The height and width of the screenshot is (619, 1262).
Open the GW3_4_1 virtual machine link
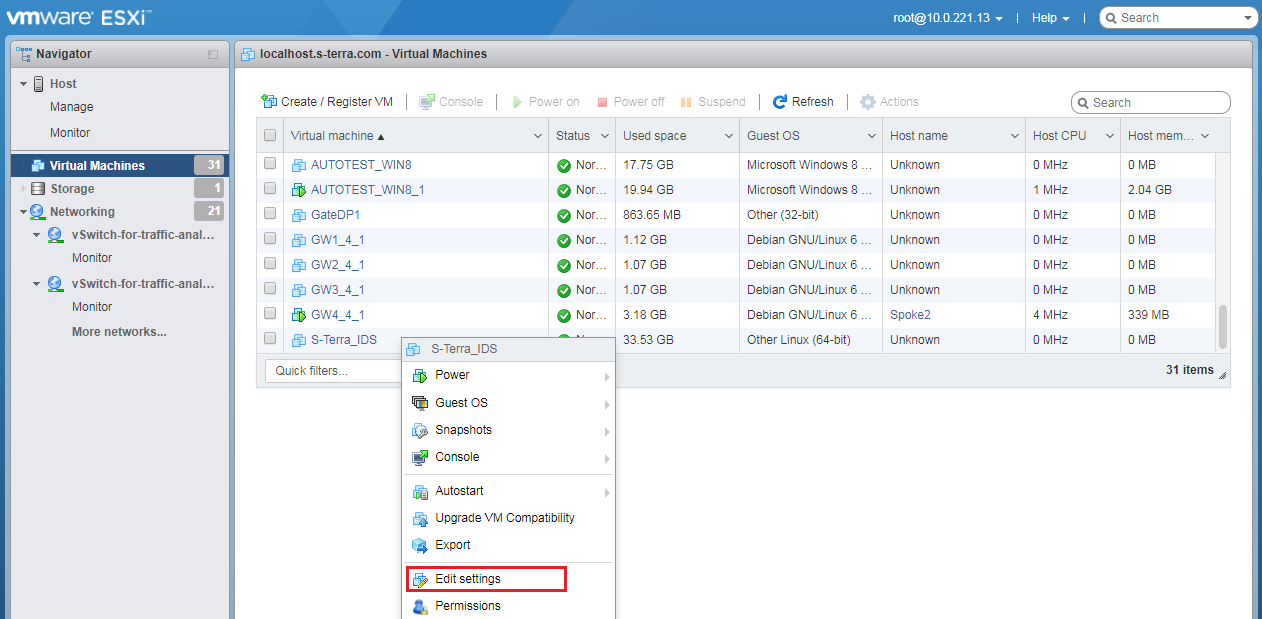tap(337, 290)
